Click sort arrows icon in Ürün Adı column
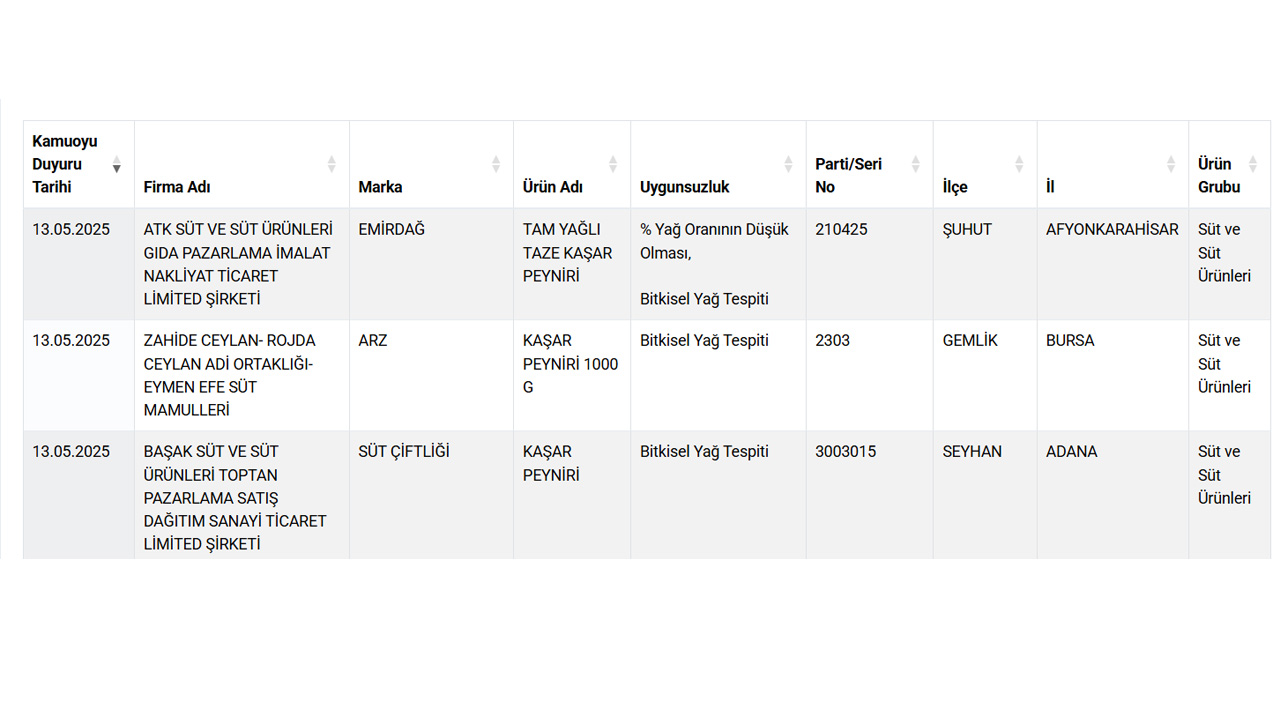The width and height of the screenshot is (1280, 720). tap(613, 164)
